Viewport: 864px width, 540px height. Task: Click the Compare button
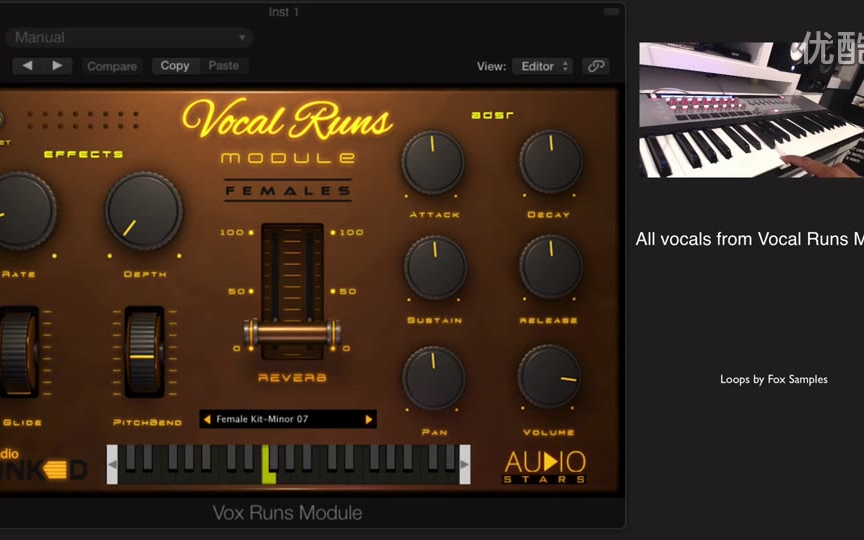112,66
